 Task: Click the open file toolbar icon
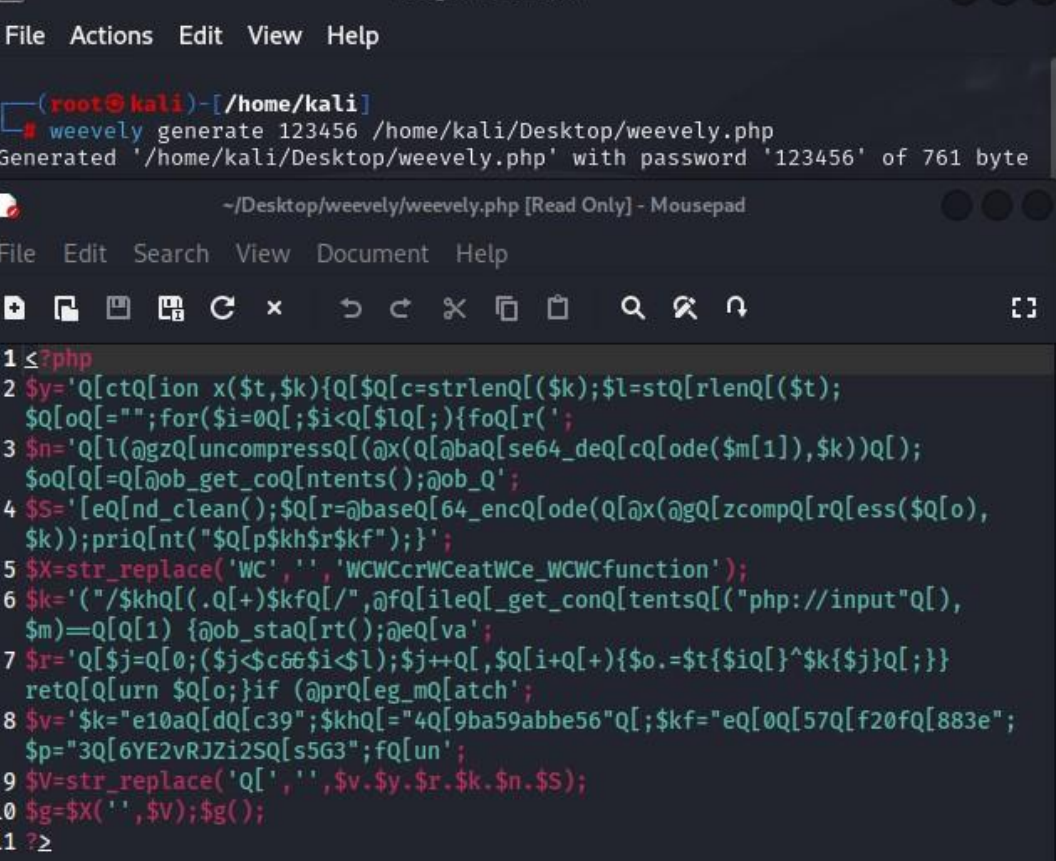[x=66, y=309]
